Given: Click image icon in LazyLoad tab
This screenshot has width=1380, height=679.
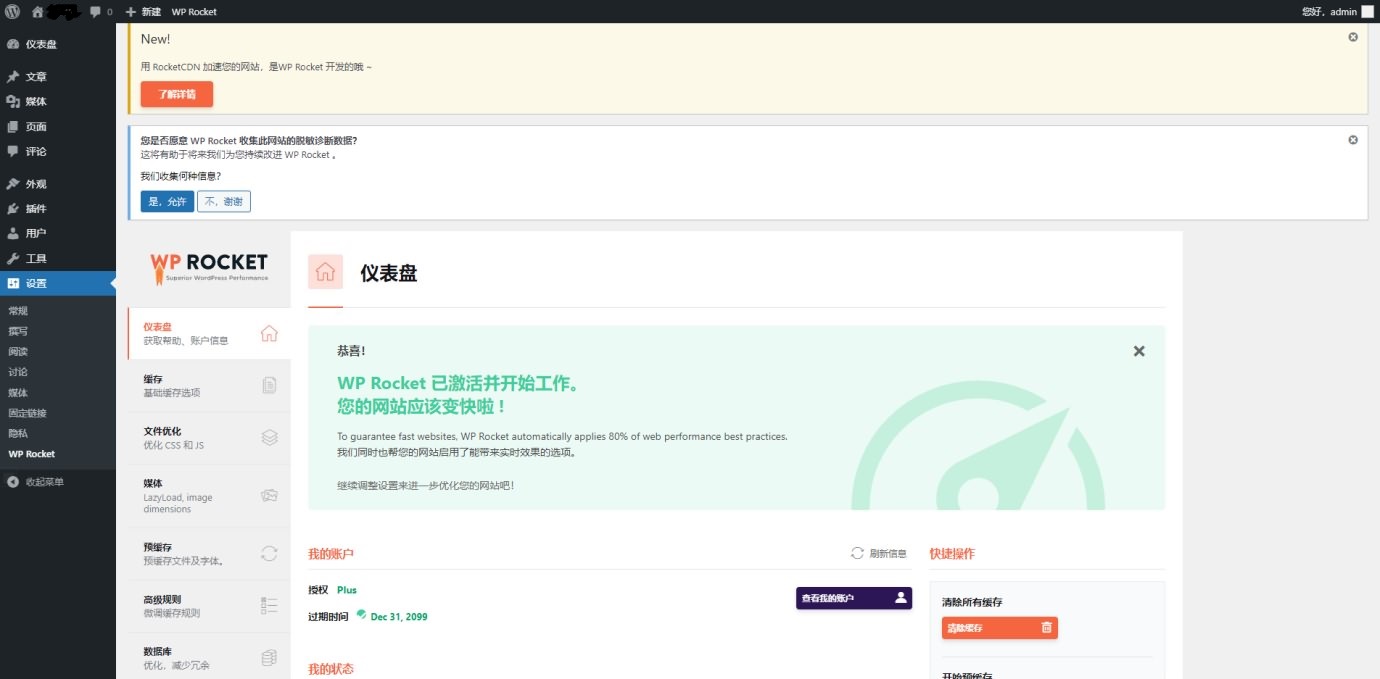Looking at the screenshot, I should coord(269,495).
